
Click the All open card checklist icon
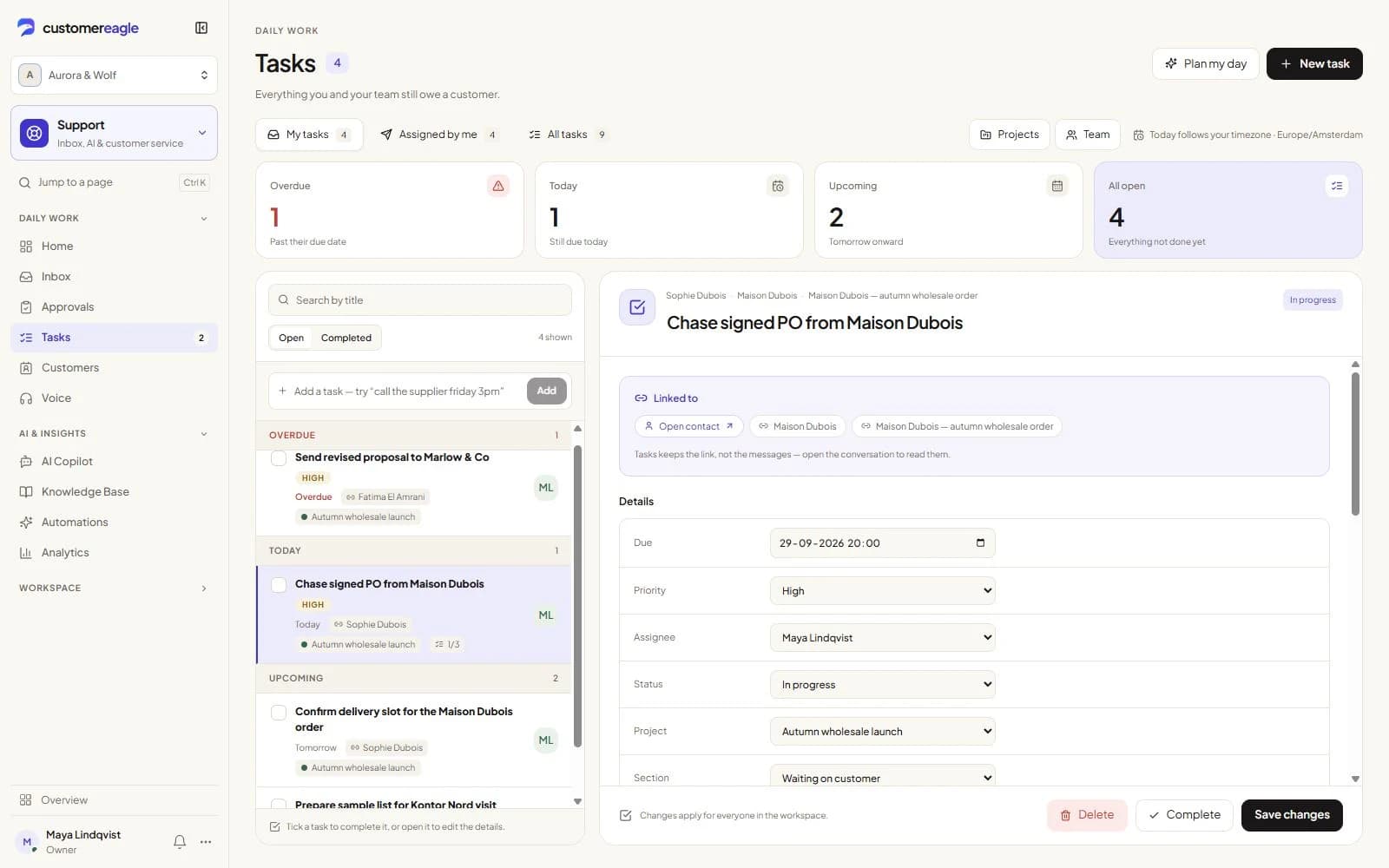pos(1337,186)
